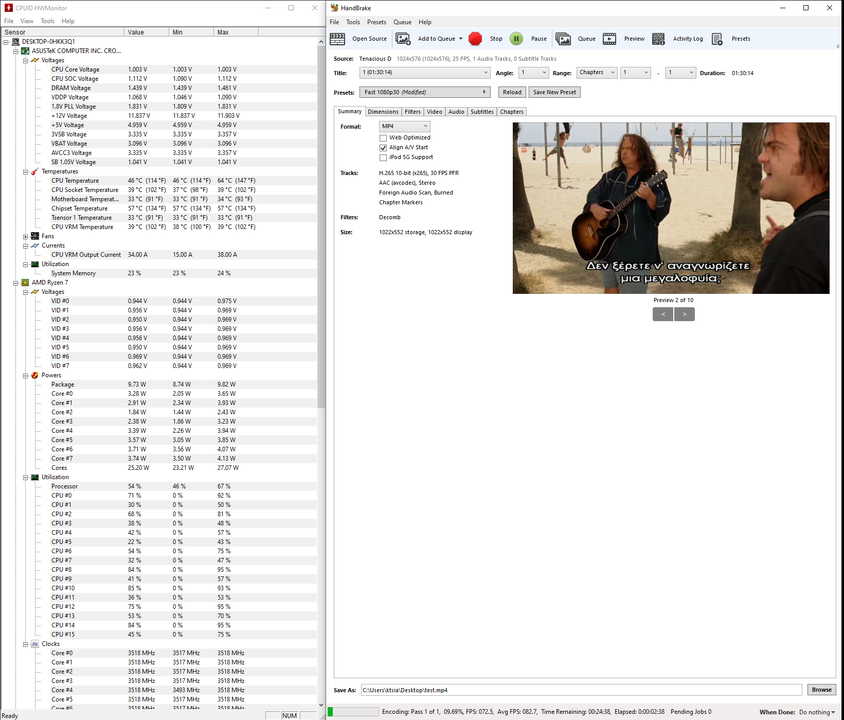Open the Format MP4 dropdown
The image size is (844, 720).
pyautogui.click(x=404, y=126)
